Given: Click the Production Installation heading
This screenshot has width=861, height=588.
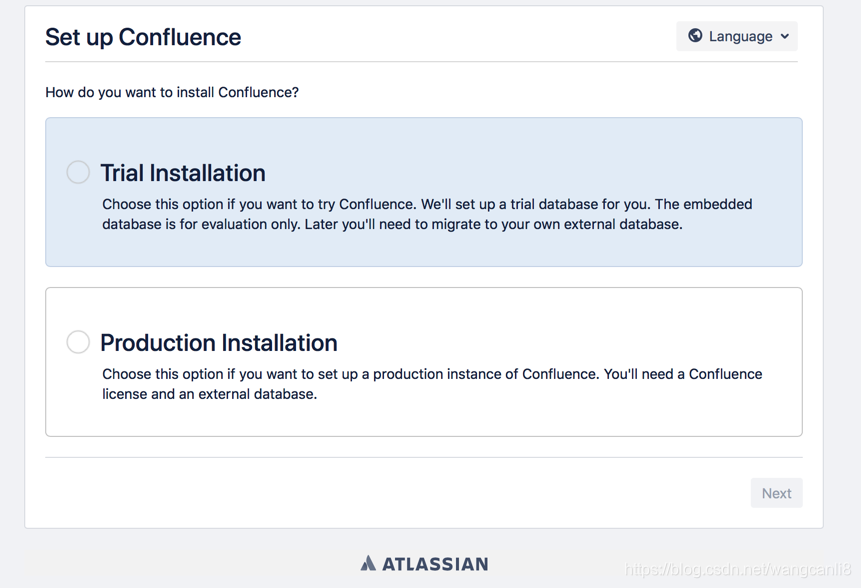Looking at the screenshot, I should 219,343.
